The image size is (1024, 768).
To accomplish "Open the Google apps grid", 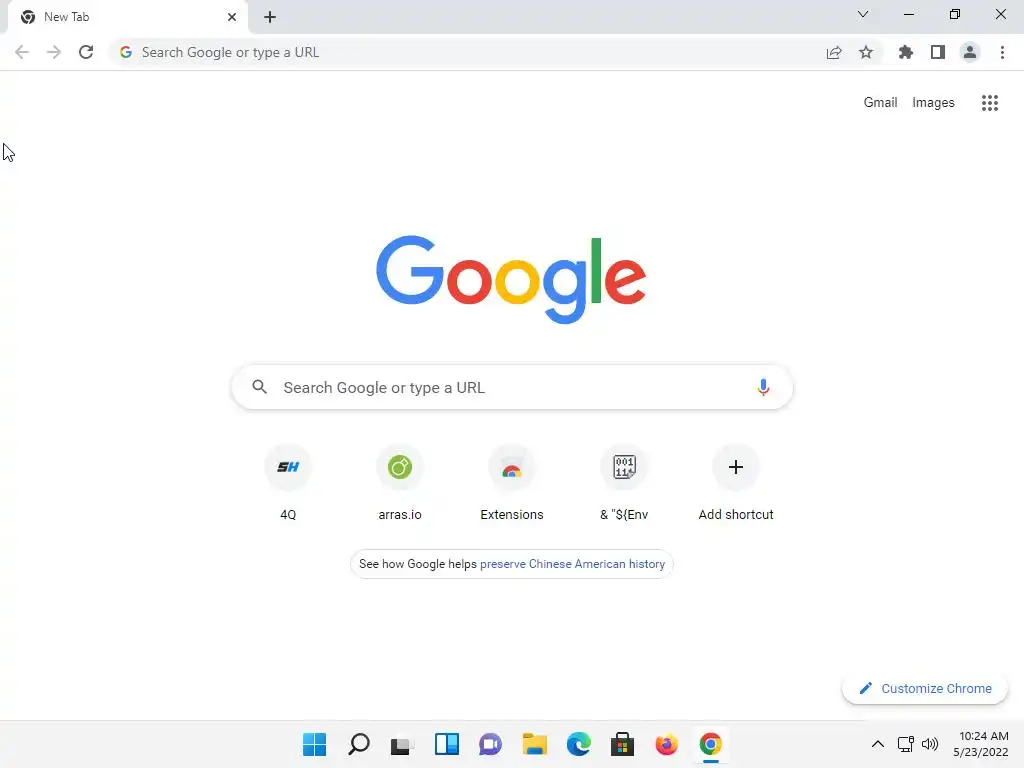I will (x=990, y=103).
